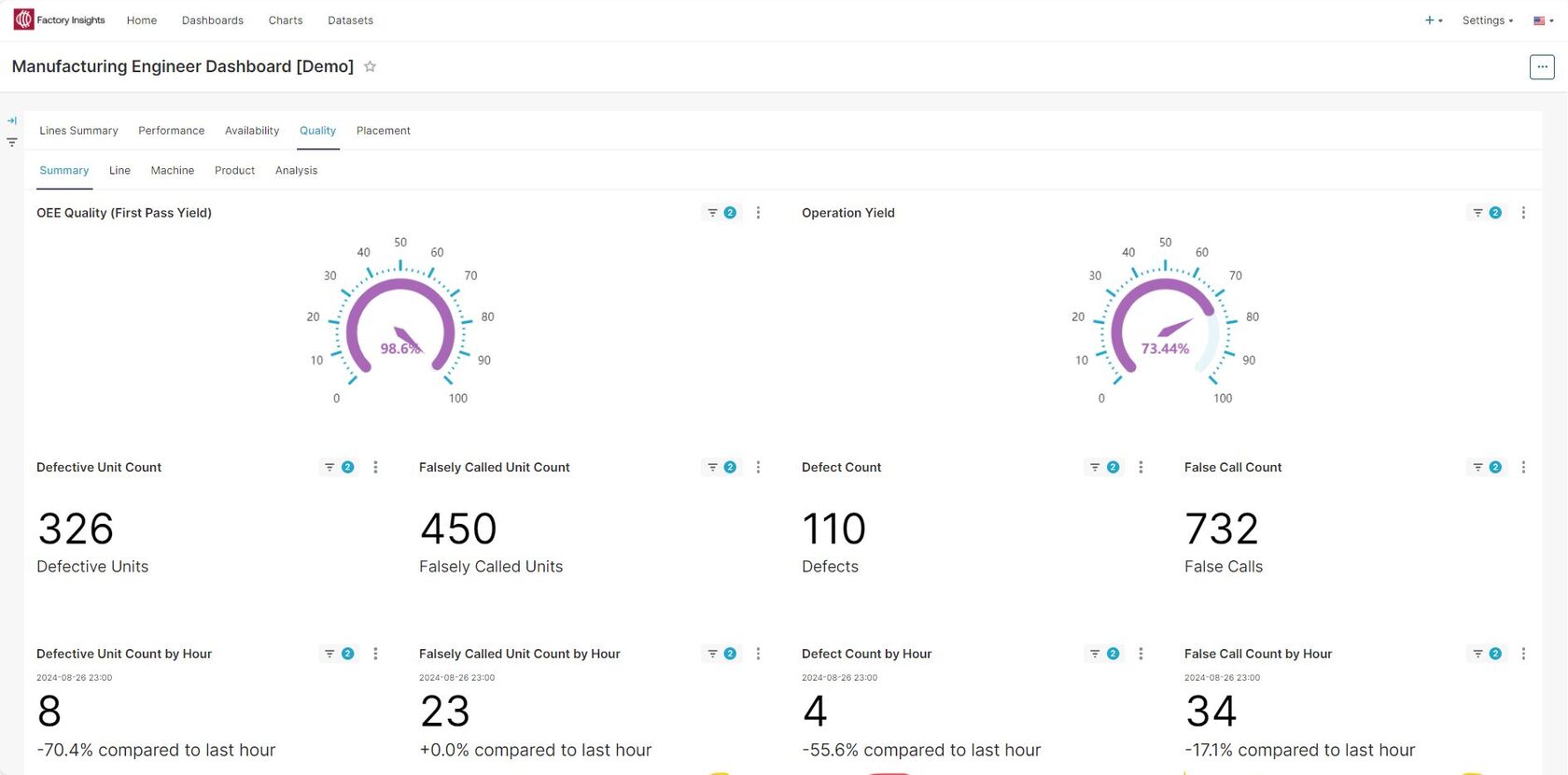
Task: Click the Factory Insights logo
Action: point(60,20)
